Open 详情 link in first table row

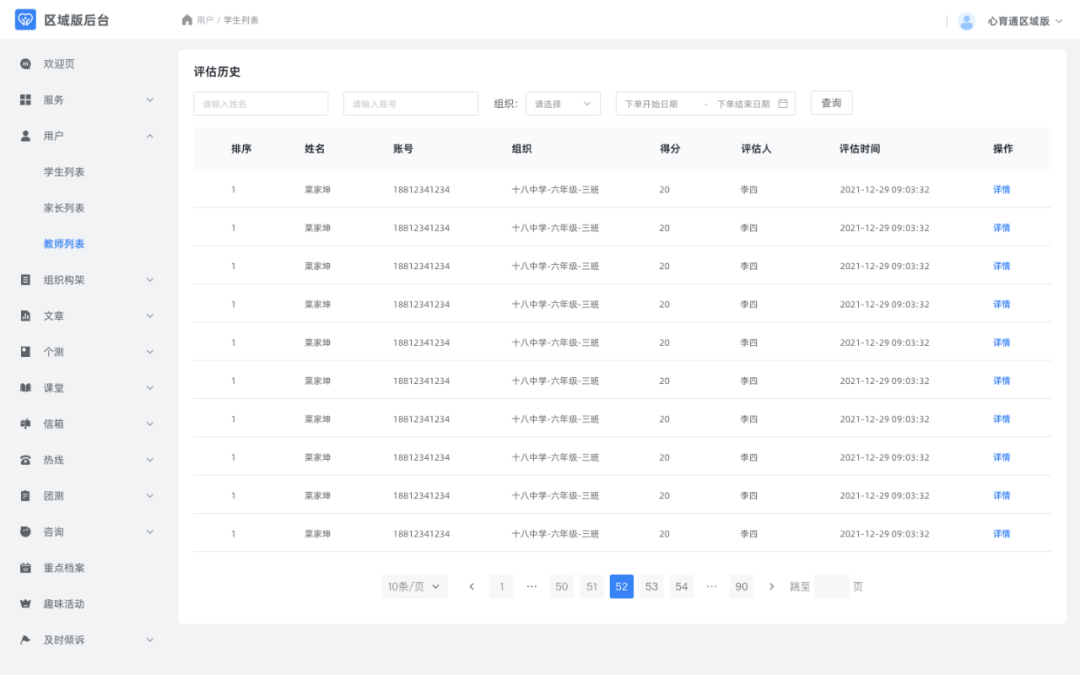tap(1001, 189)
